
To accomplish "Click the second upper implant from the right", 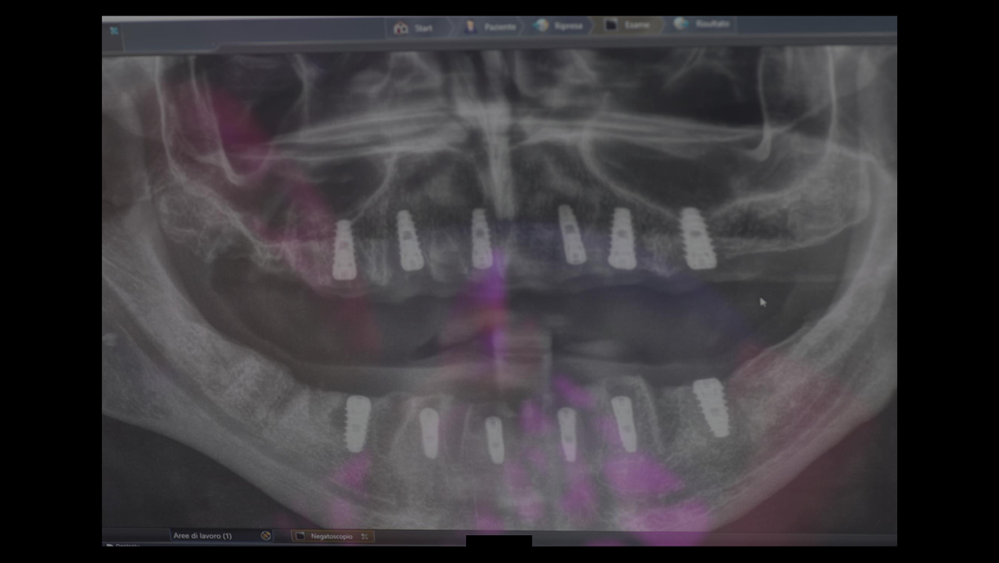I will point(622,238).
